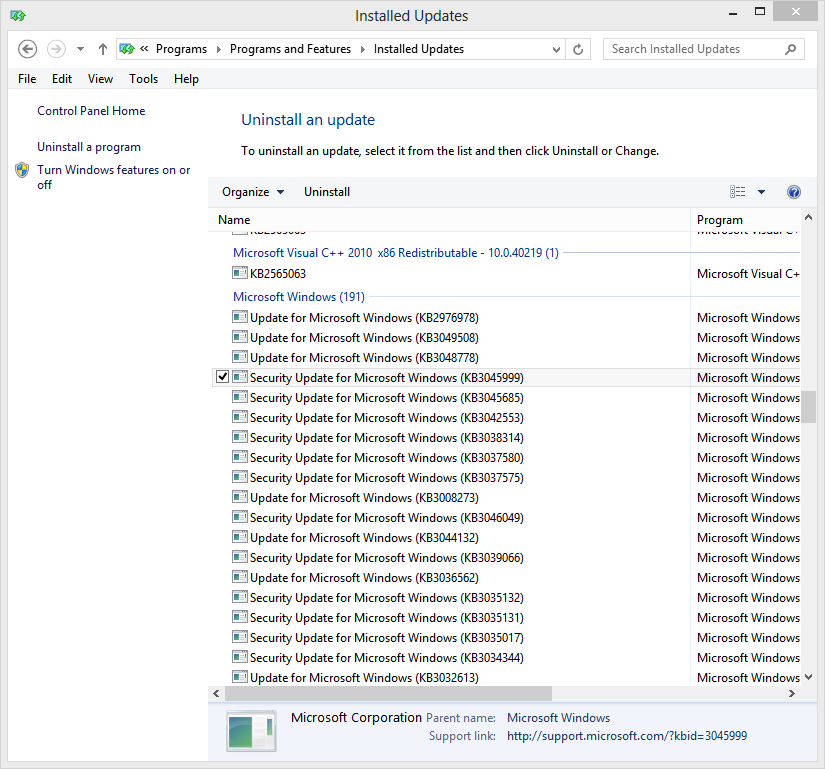This screenshot has width=825, height=769.
Task: Open Turn Windows features on or off
Action: pyautogui.click(x=114, y=177)
